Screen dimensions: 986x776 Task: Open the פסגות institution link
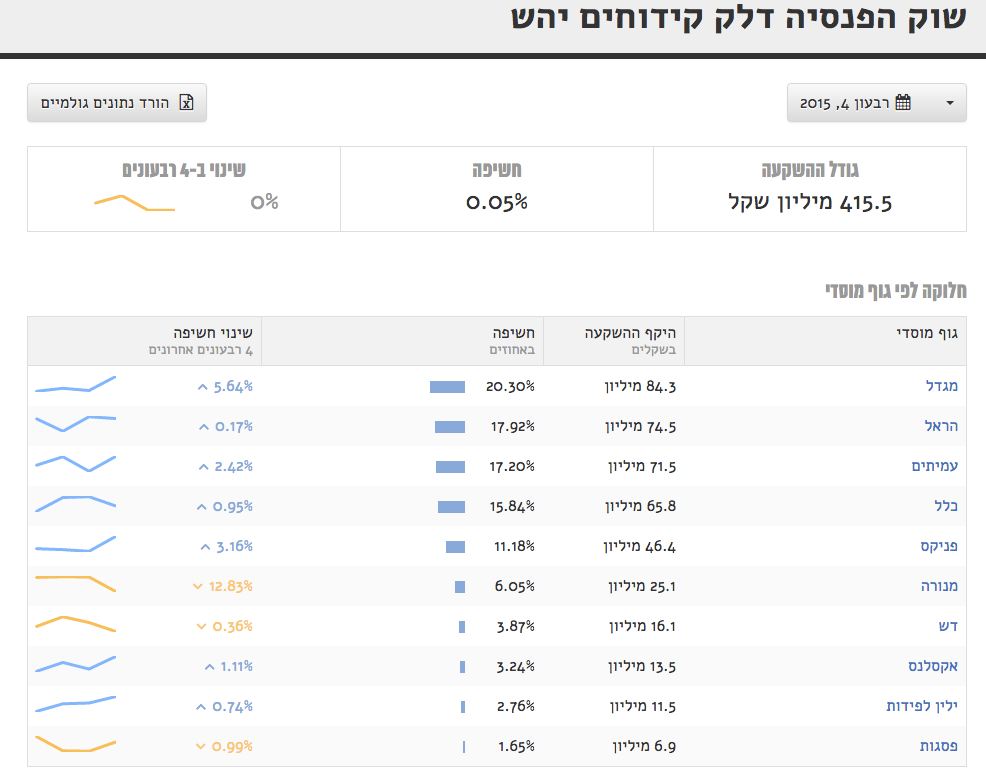coord(938,746)
